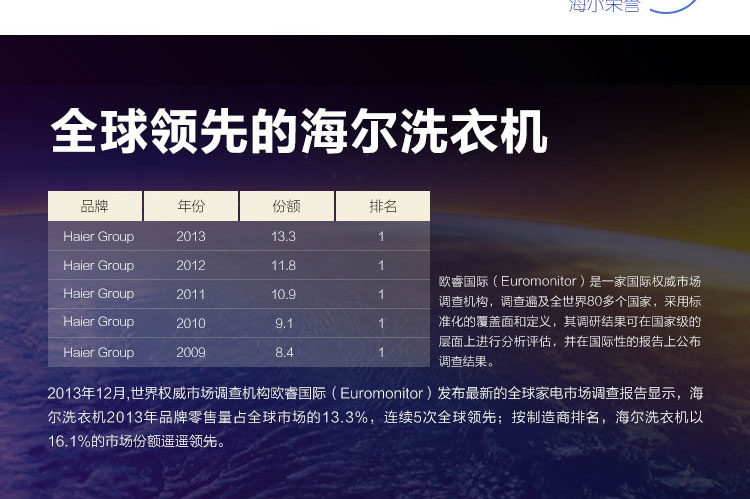Click the line starting 欧睿国际（Euromonitor）是一家
The height and width of the screenshot is (499, 750).
coord(570,281)
